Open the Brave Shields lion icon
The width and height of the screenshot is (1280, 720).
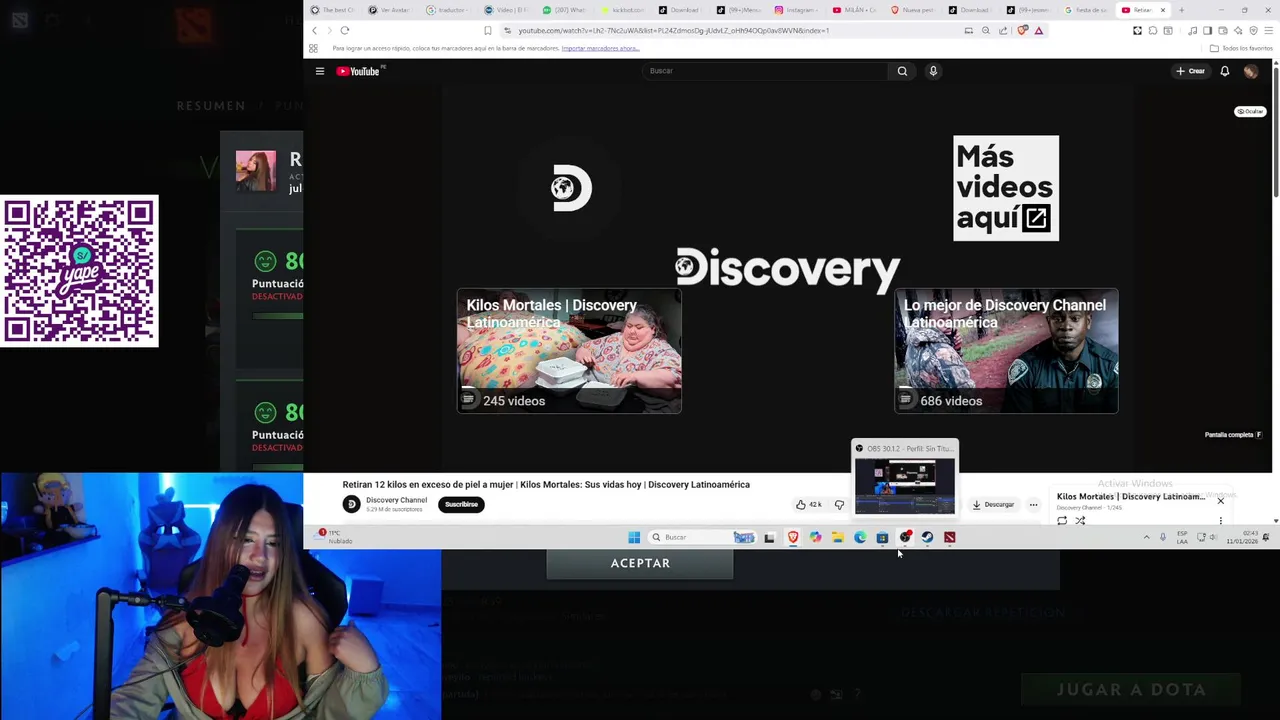click(1022, 30)
